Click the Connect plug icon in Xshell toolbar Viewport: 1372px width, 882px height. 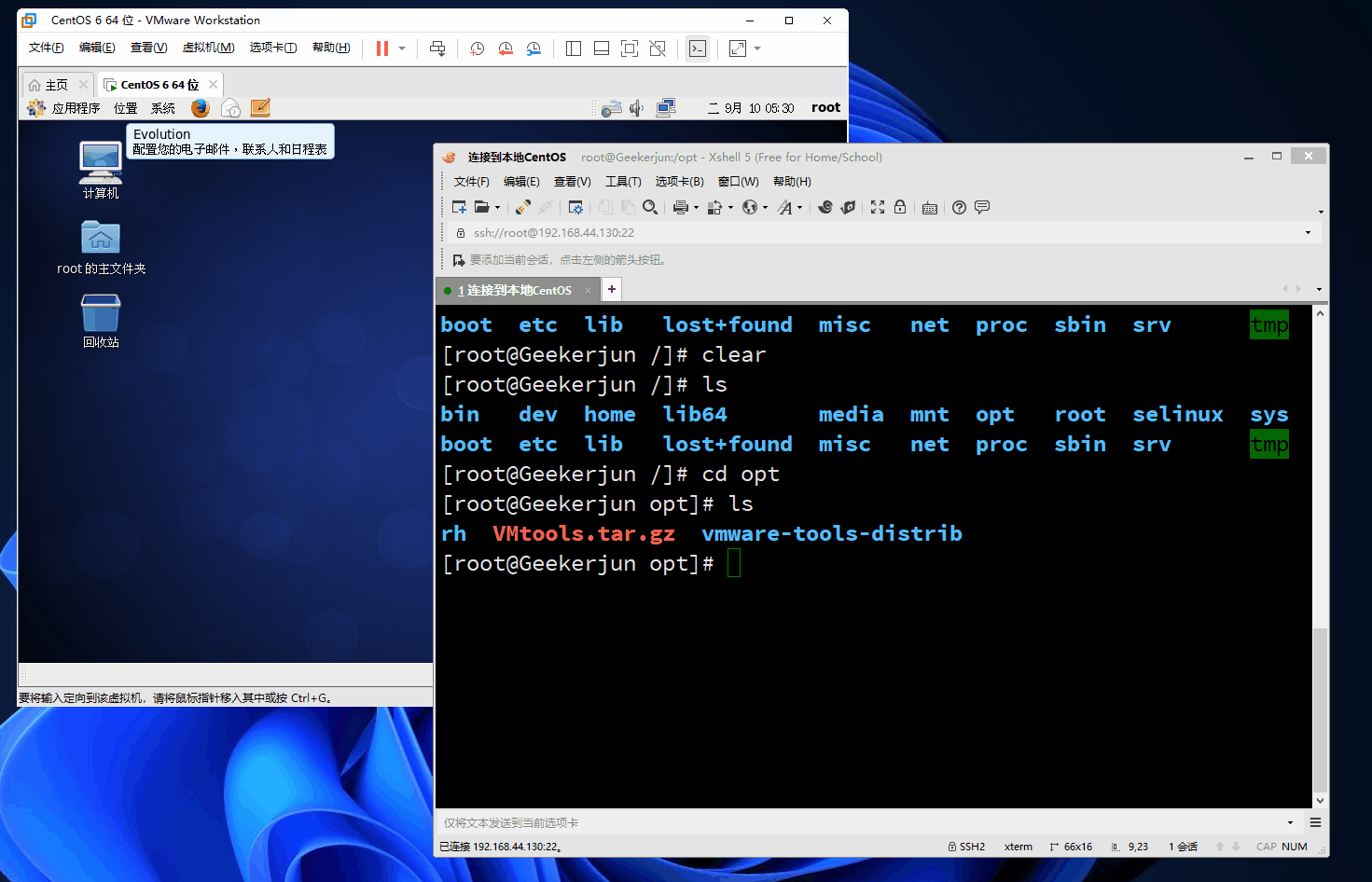(x=523, y=207)
